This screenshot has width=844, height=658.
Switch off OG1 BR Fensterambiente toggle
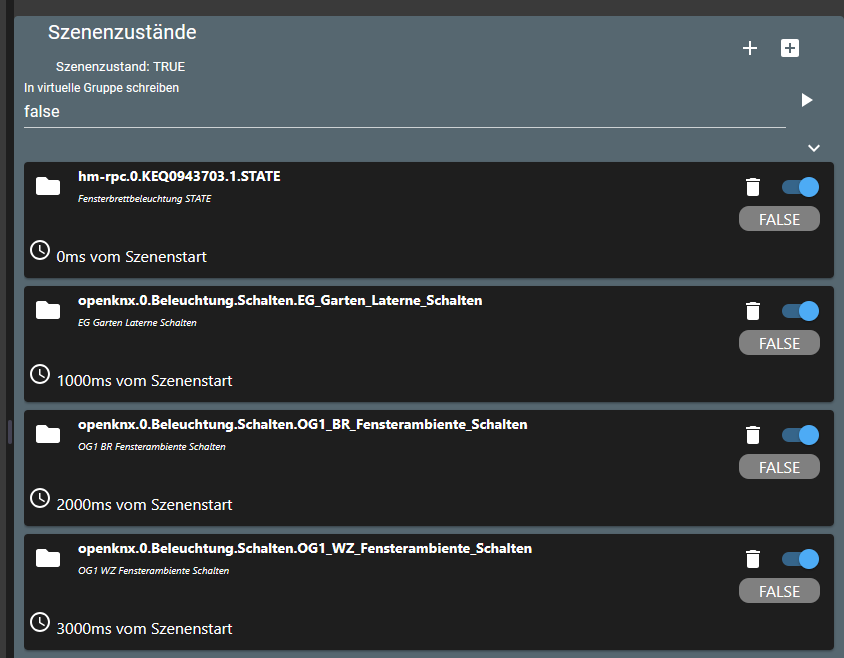click(800, 435)
